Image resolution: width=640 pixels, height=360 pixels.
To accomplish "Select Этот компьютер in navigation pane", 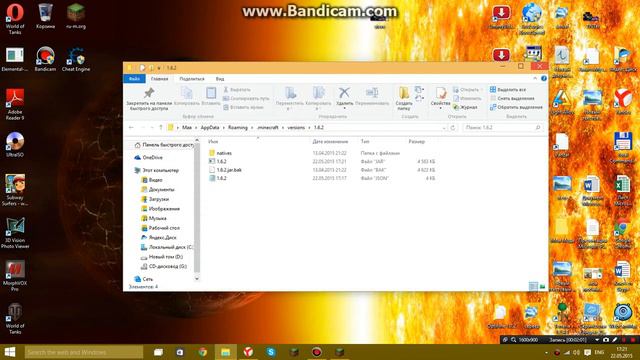I will pyautogui.click(x=160, y=170).
